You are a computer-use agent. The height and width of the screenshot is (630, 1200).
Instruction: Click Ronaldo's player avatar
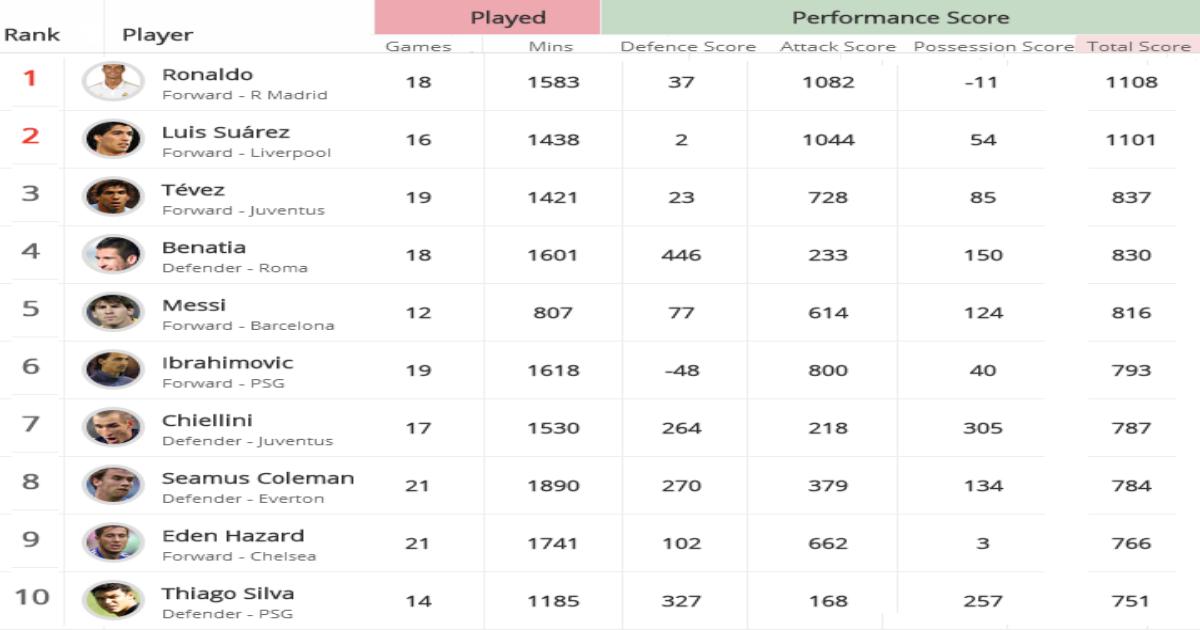[112, 82]
